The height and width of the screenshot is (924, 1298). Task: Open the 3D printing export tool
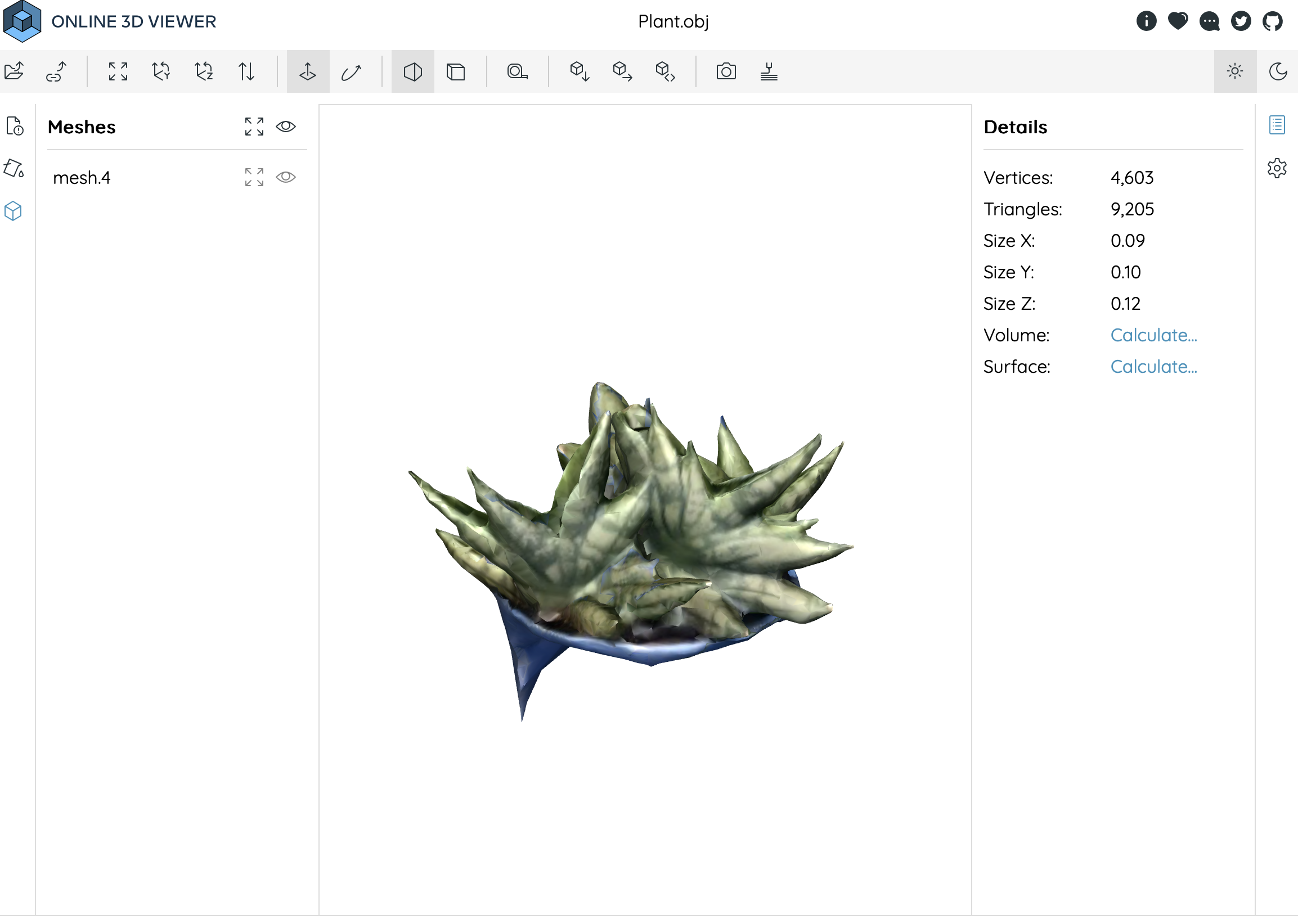(769, 71)
